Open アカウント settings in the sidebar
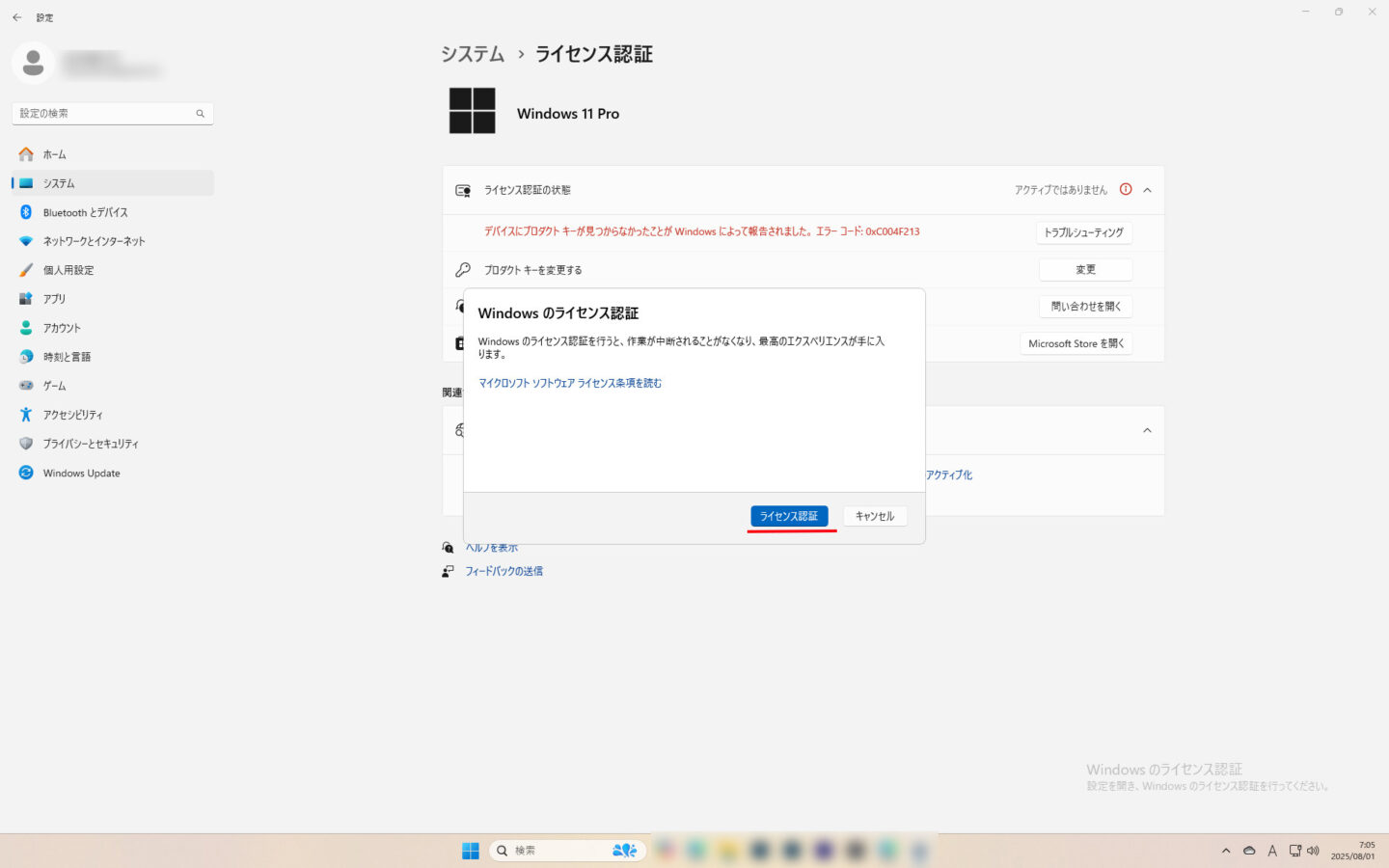Image resolution: width=1389 pixels, height=868 pixels. coord(113,328)
